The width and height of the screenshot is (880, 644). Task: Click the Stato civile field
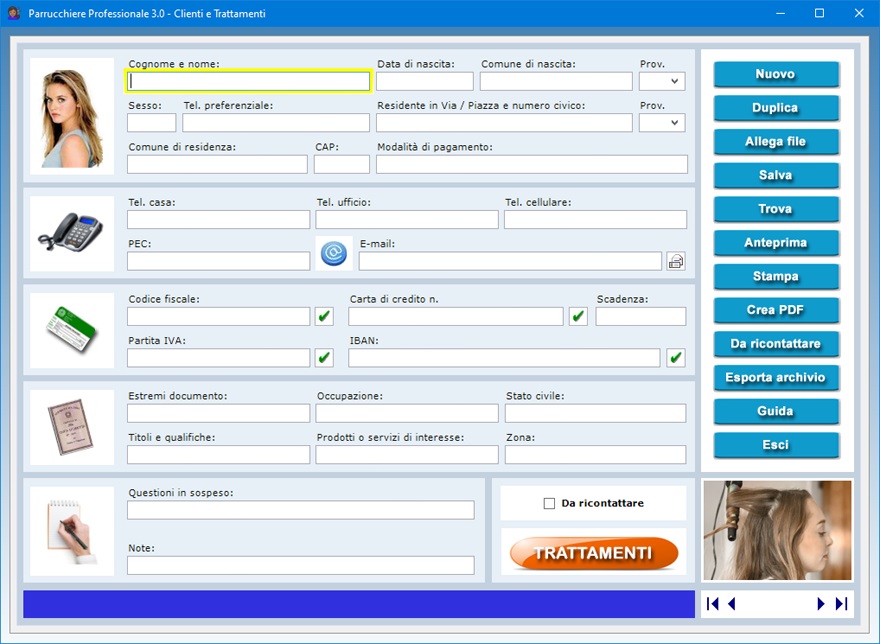[x=595, y=413]
